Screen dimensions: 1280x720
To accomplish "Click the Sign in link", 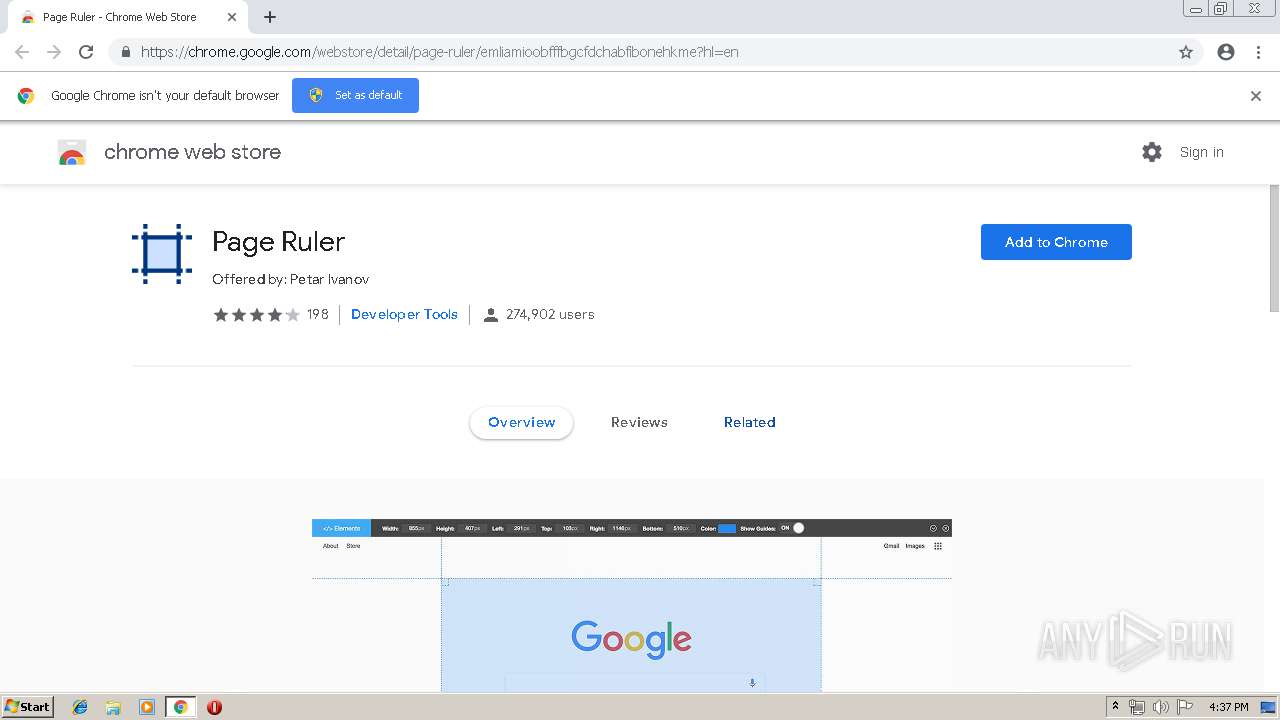I will tap(1201, 152).
